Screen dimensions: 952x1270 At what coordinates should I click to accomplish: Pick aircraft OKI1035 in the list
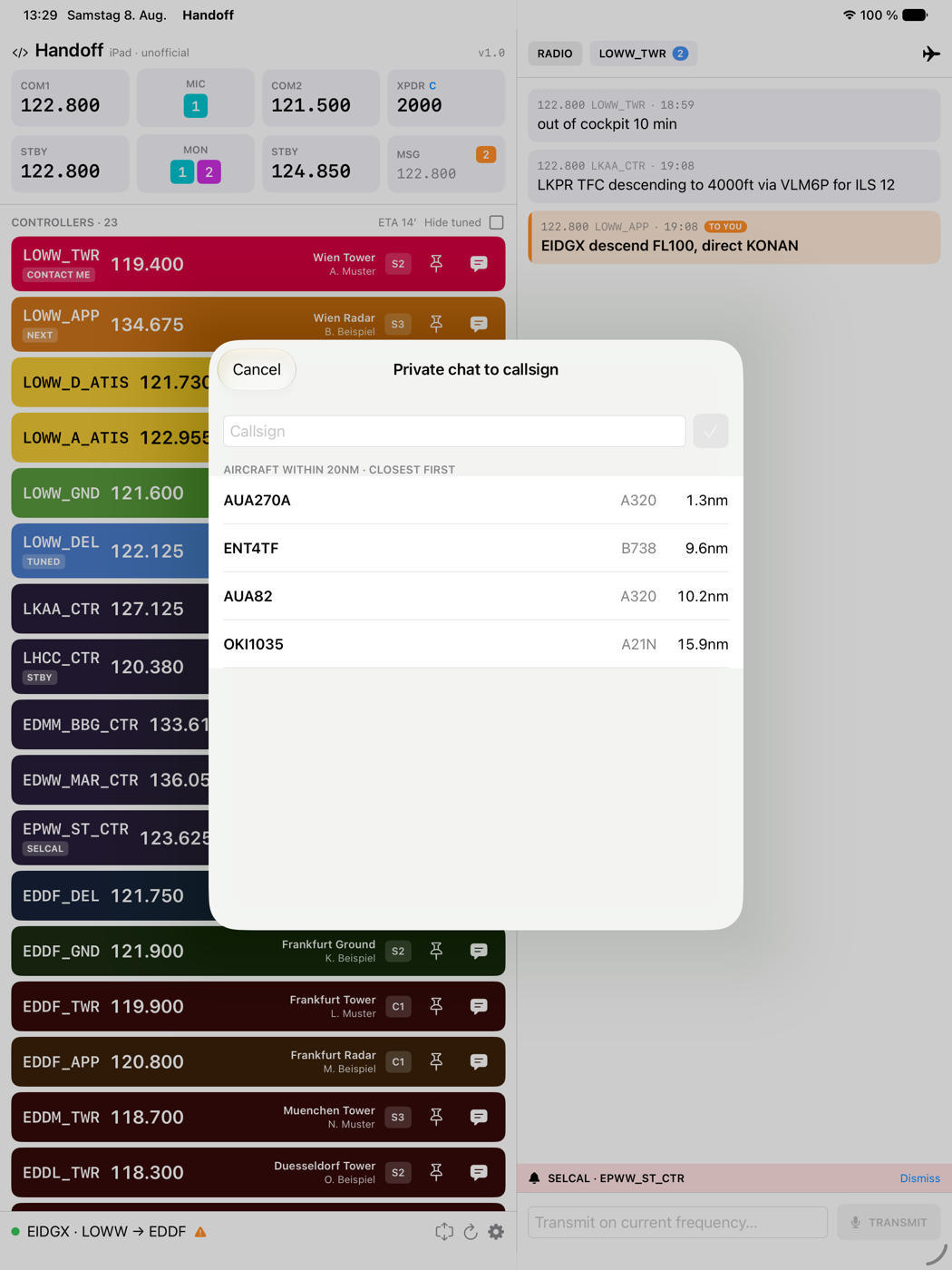pos(476,644)
